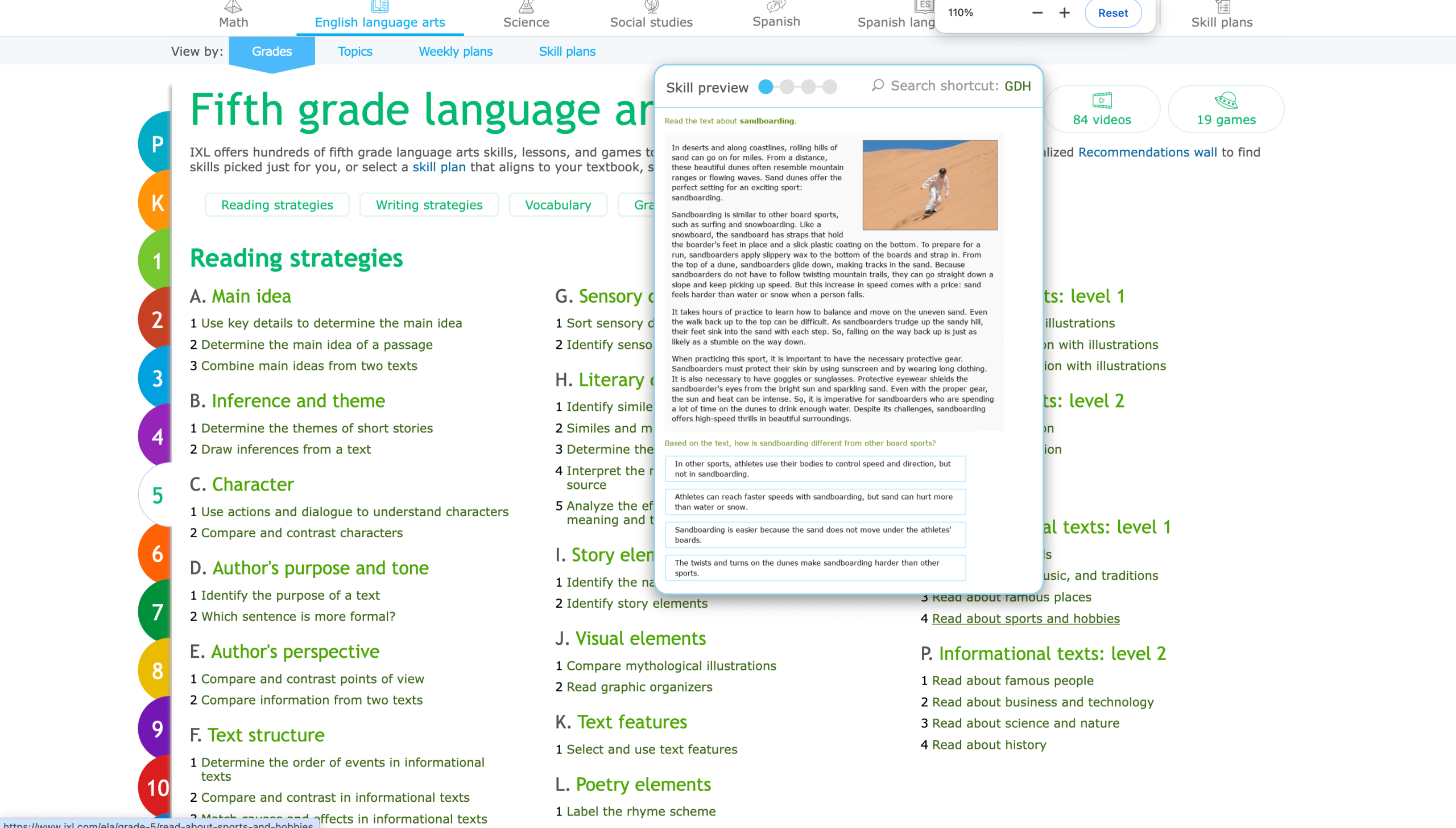Select second Skill preview dot

[x=787, y=86]
